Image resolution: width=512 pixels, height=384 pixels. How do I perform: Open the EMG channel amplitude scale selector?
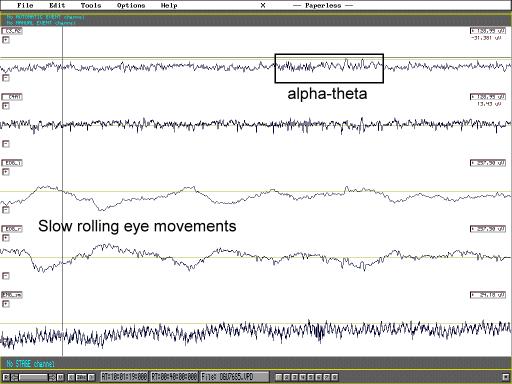pyautogui.click(x=488, y=295)
